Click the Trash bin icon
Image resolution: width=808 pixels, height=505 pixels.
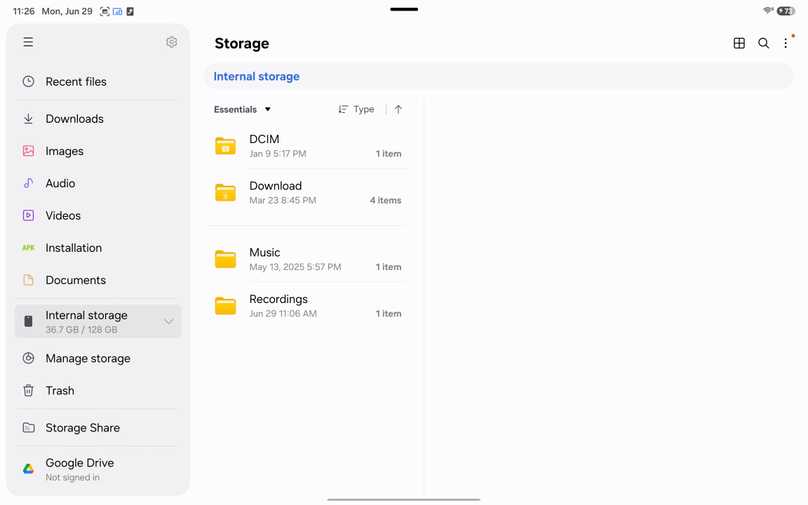(28, 391)
